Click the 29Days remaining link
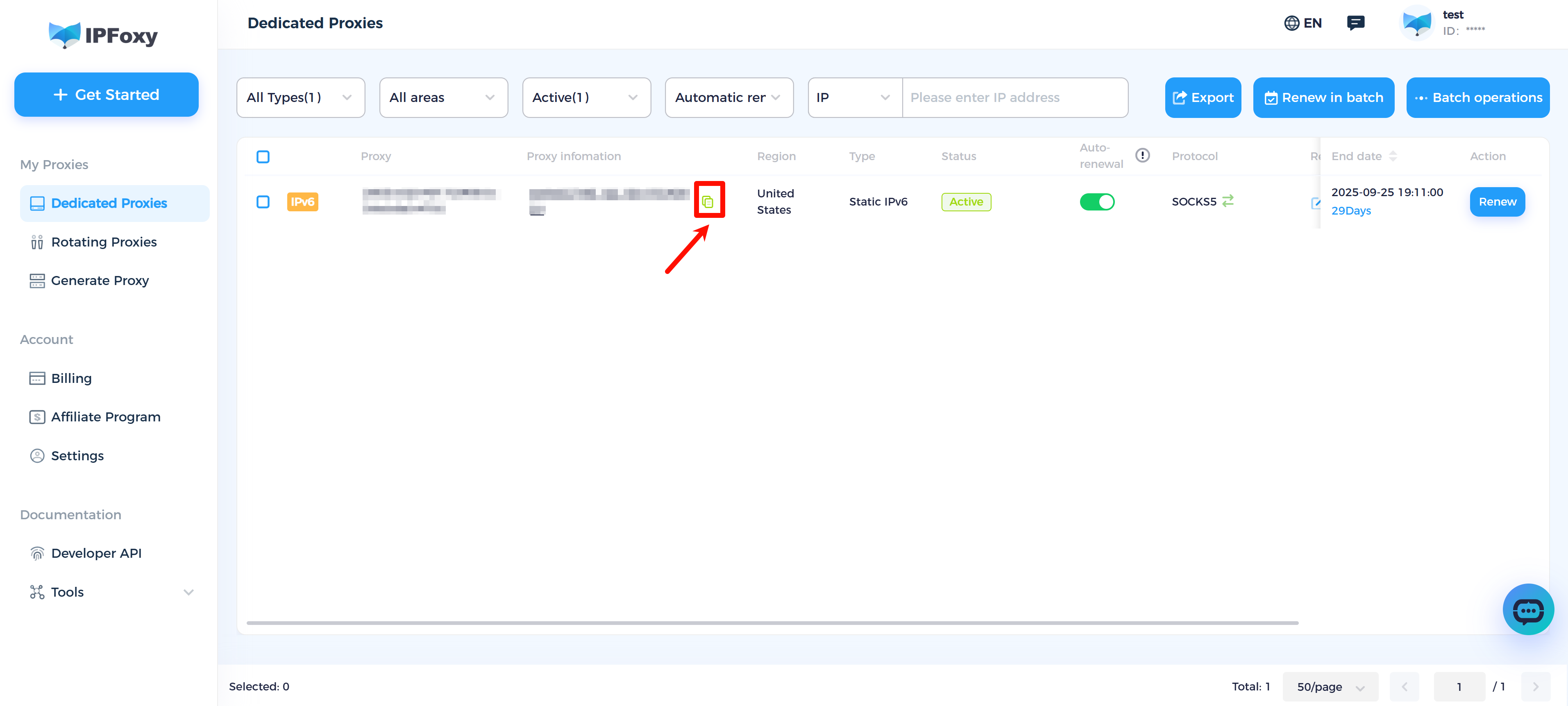 point(1351,210)
